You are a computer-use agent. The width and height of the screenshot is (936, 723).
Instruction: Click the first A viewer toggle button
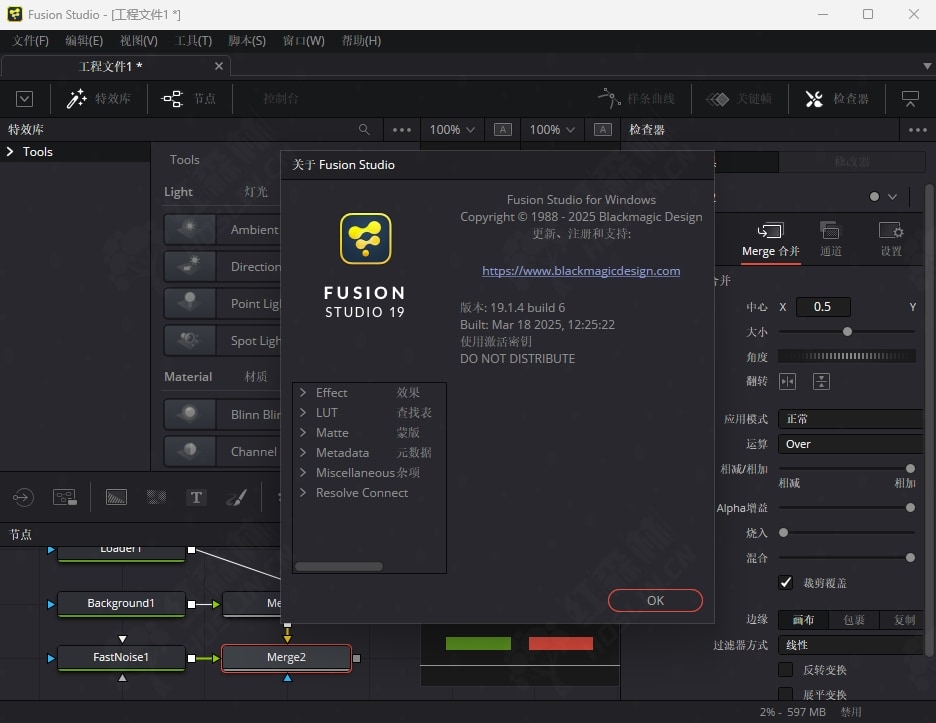(x=503, y=130)
